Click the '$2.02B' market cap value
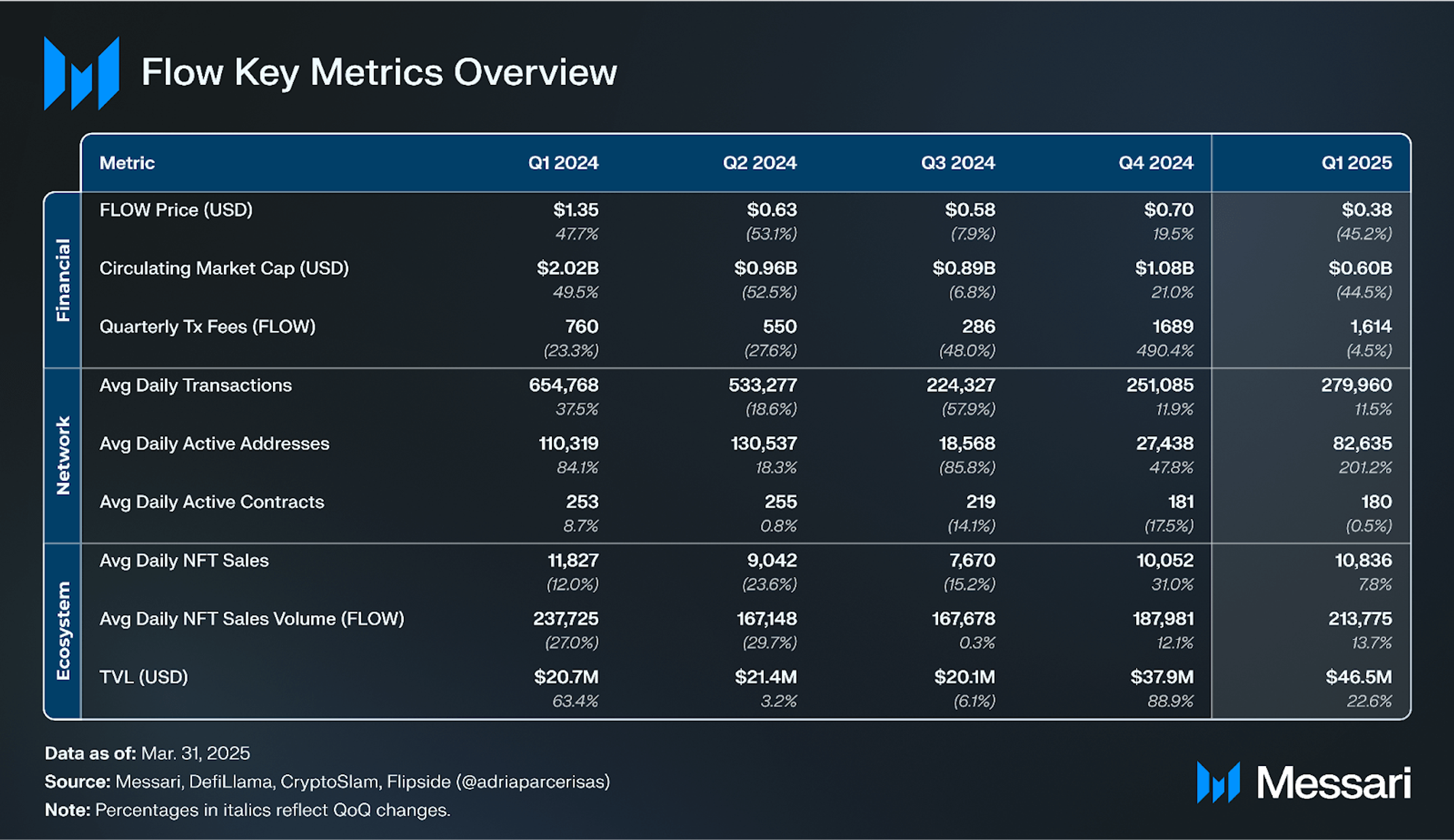 [567, 269]
